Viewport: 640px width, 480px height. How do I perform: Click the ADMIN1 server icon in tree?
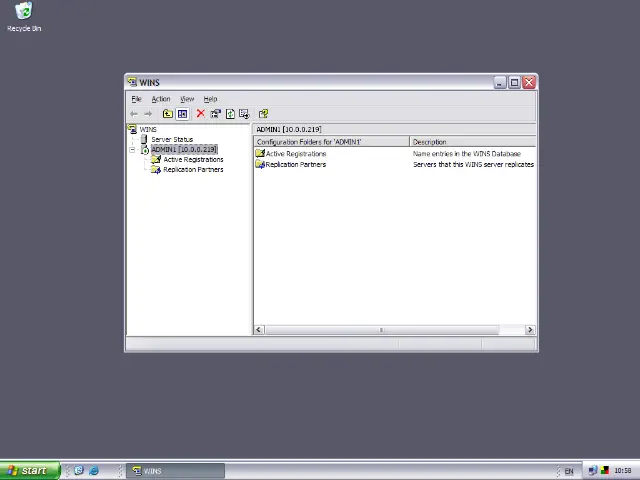(x=145, y=150)
